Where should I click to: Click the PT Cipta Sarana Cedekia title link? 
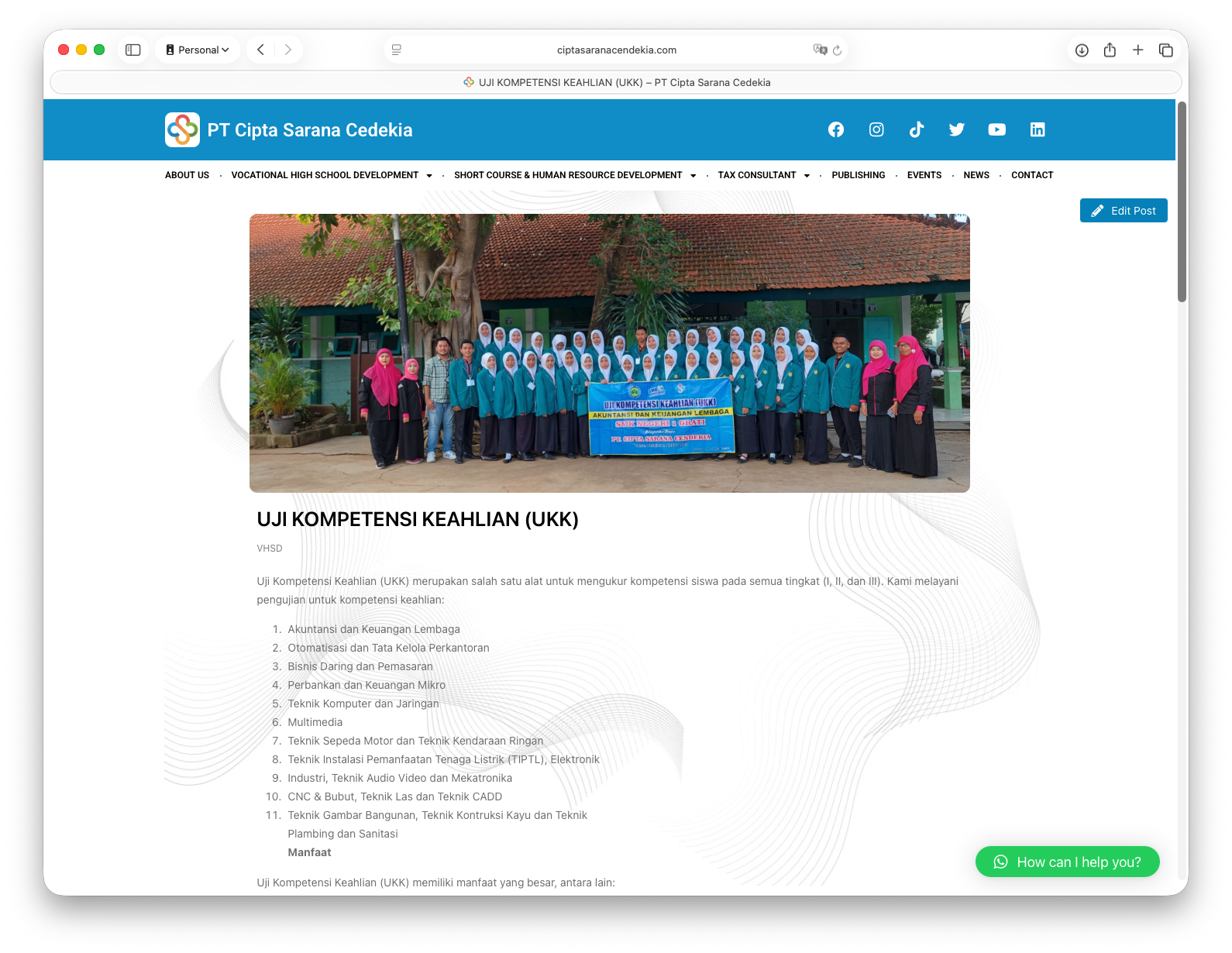[310, 130]
